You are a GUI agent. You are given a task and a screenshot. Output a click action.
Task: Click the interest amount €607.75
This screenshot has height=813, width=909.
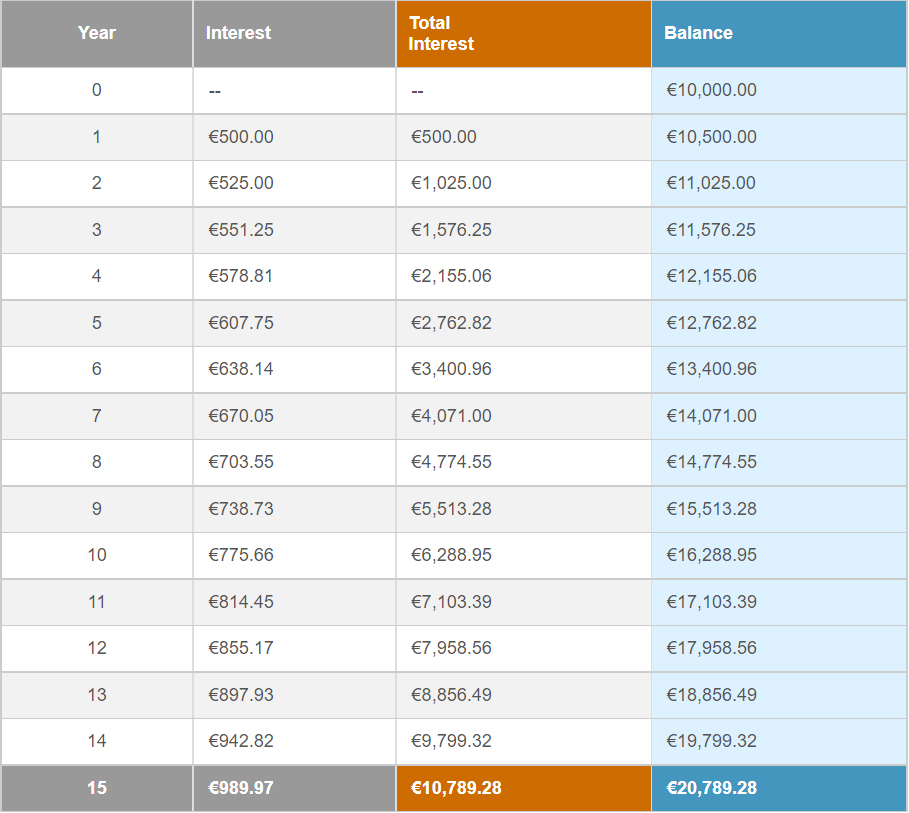pyautogui.click(x=241, y=323)
